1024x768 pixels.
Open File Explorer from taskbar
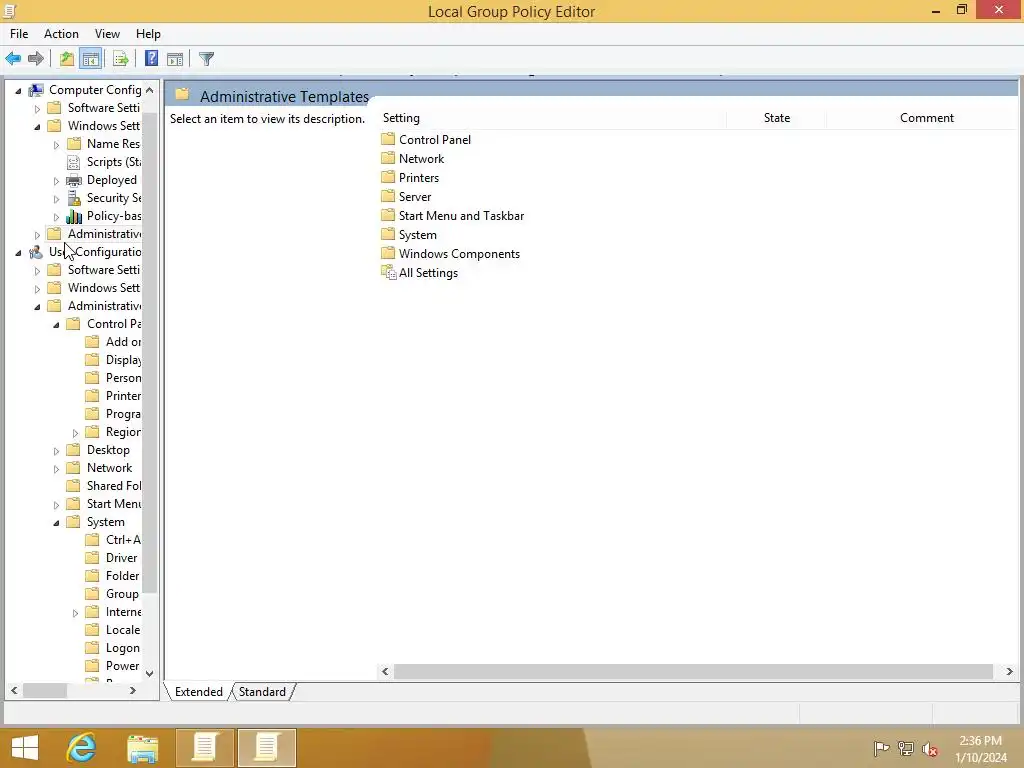click(142, 748)
